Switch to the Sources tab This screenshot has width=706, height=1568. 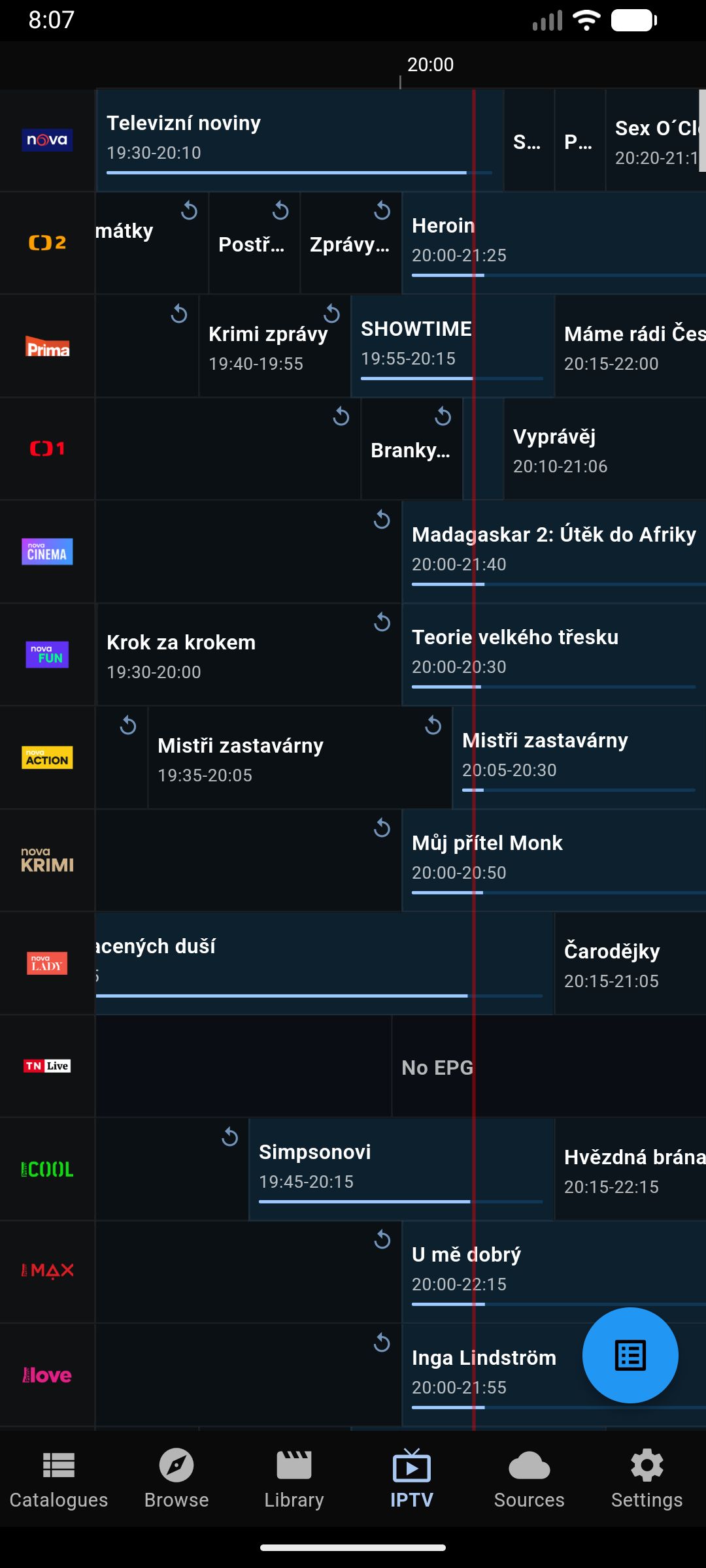pyautogui.click(x=529, y=1478)
